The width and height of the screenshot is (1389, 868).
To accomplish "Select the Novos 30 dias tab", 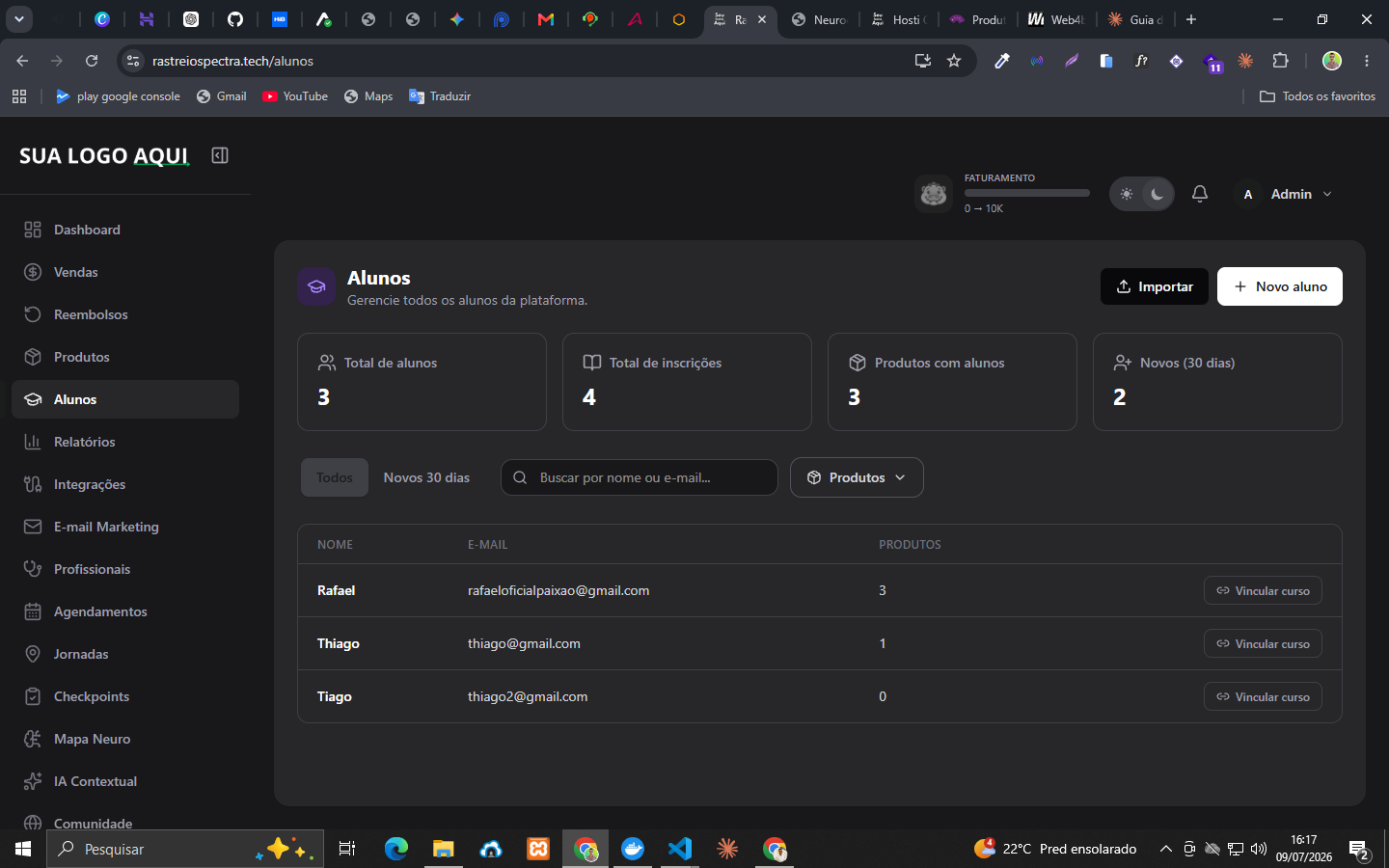I will (426, 477).
